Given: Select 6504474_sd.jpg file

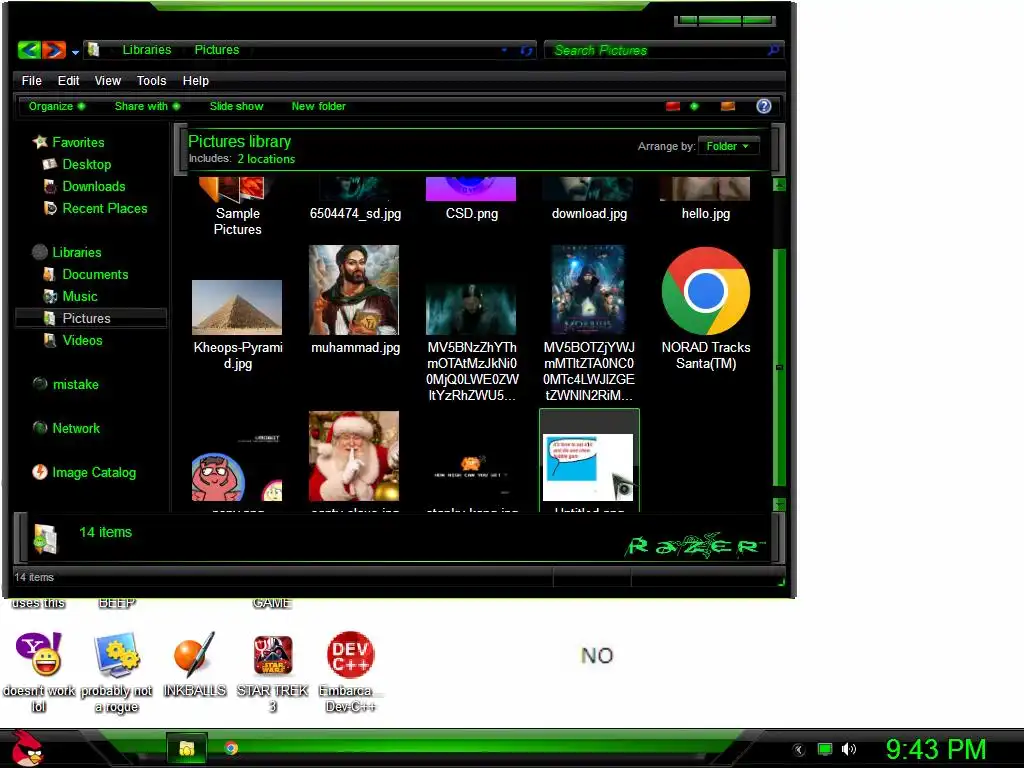Looking at the screenshot, I should pyautogui.click(x=355, y=200).
